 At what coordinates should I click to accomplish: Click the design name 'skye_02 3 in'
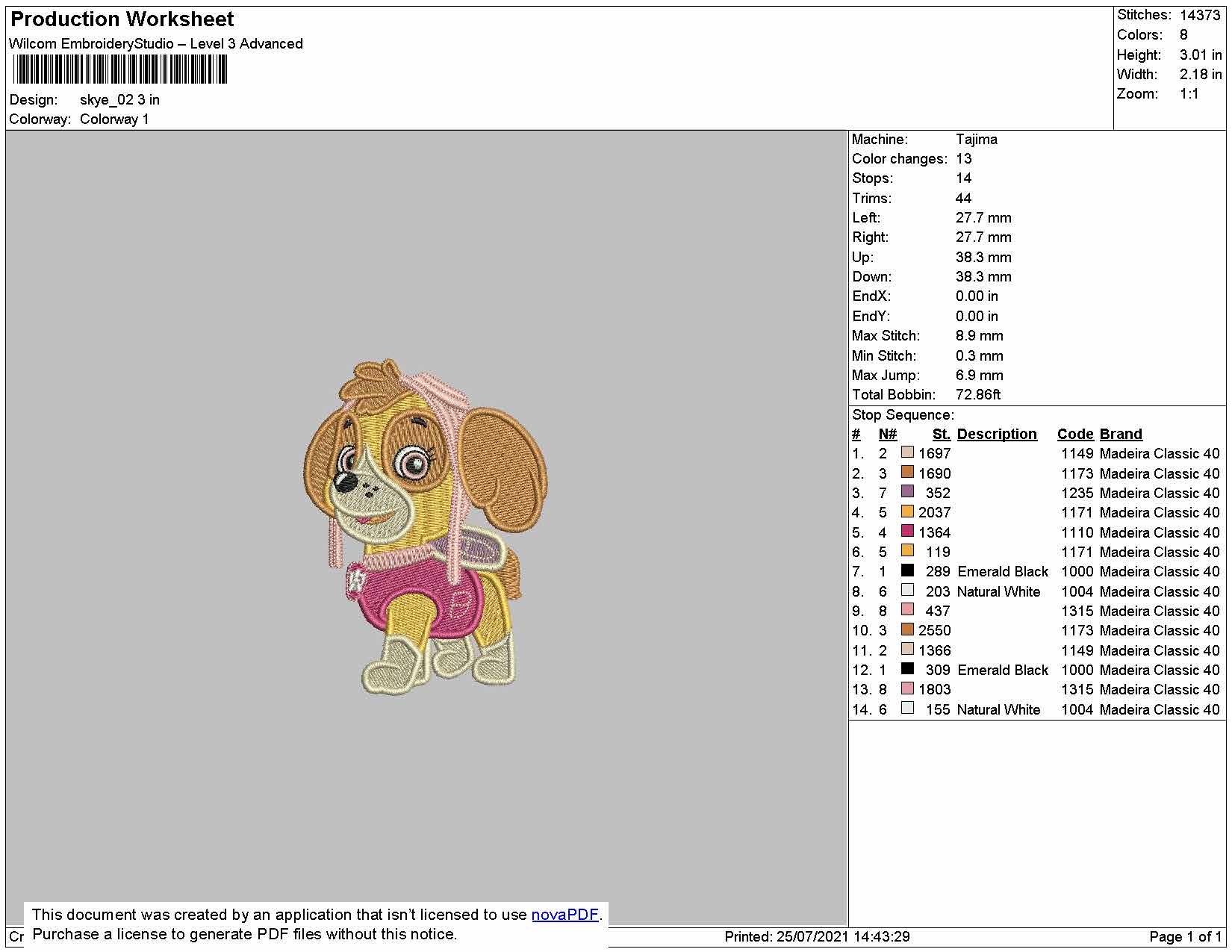click(x=119, y=100)
